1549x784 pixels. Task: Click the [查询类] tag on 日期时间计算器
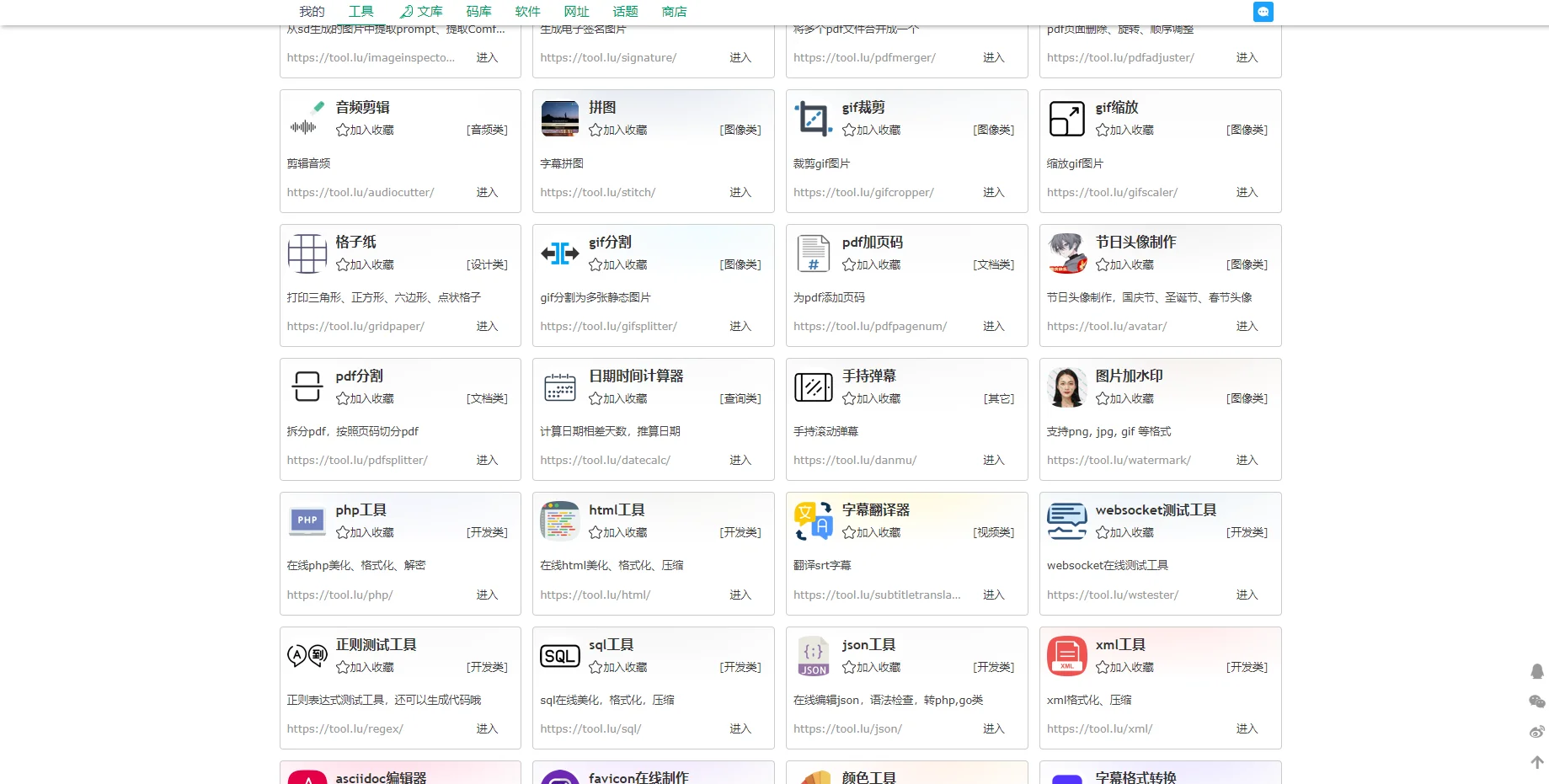tap(740, 398)
